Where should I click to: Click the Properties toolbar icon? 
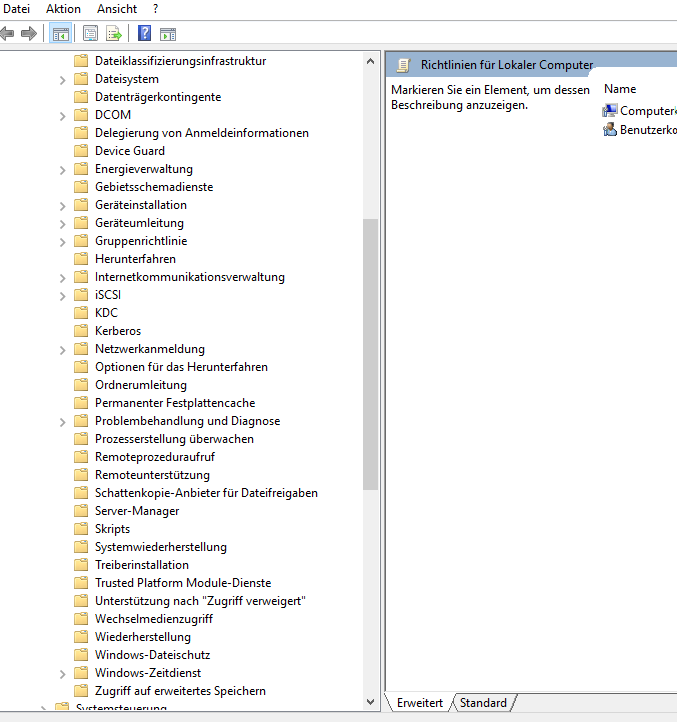(90, 34)
